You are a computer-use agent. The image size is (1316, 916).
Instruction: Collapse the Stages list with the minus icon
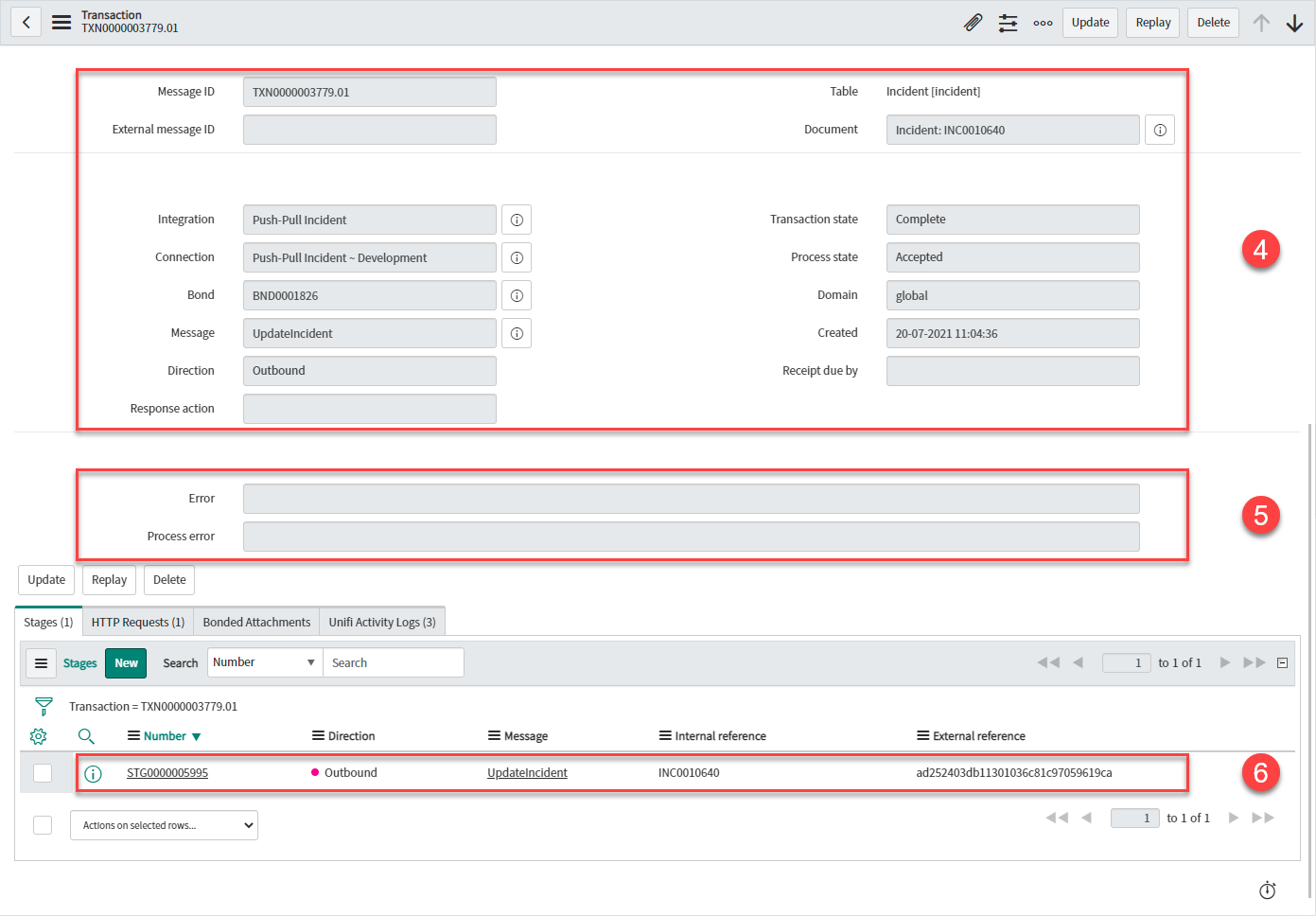(x=1282, y=662)
